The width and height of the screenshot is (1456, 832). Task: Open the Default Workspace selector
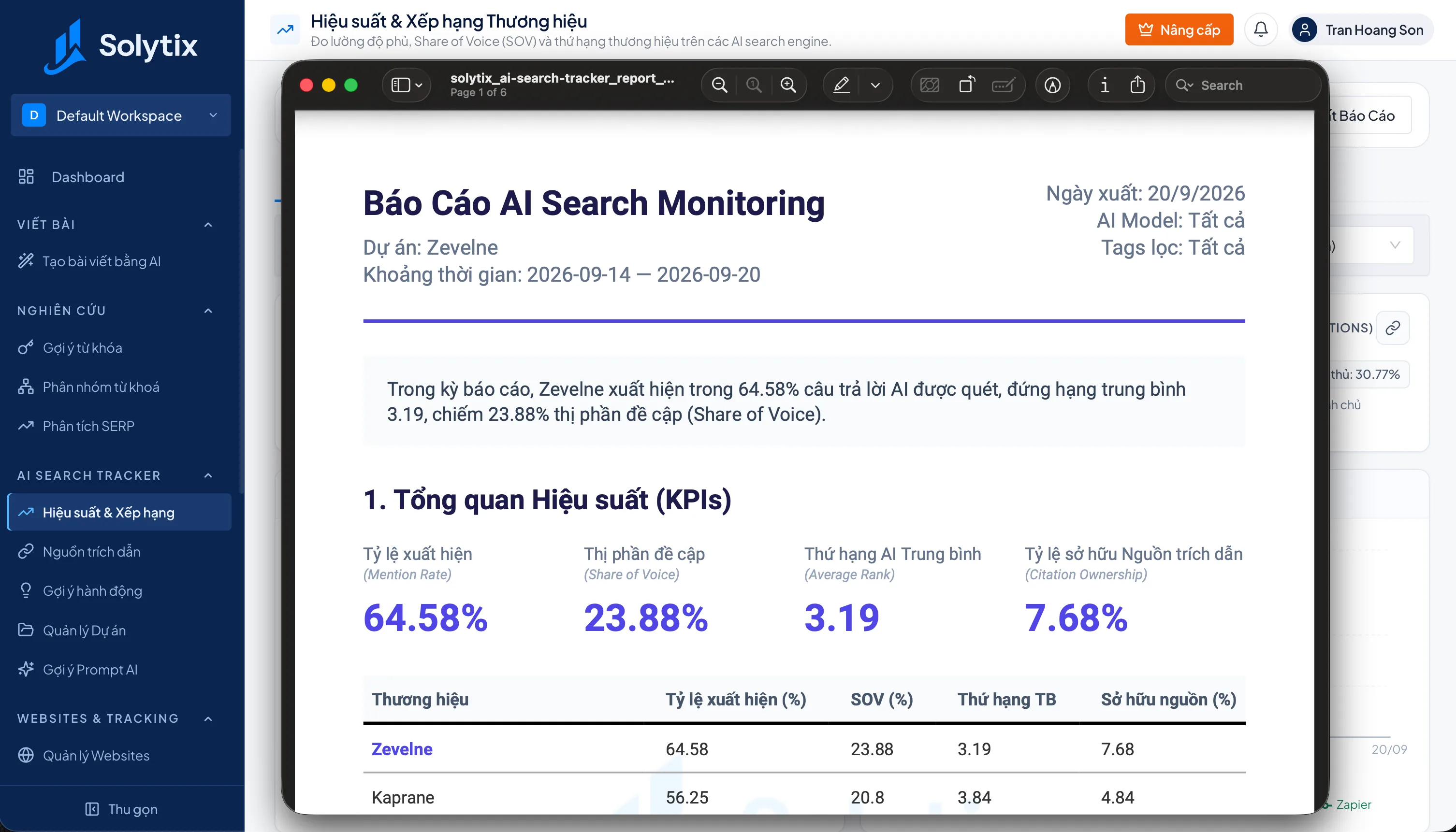(121, 115)
